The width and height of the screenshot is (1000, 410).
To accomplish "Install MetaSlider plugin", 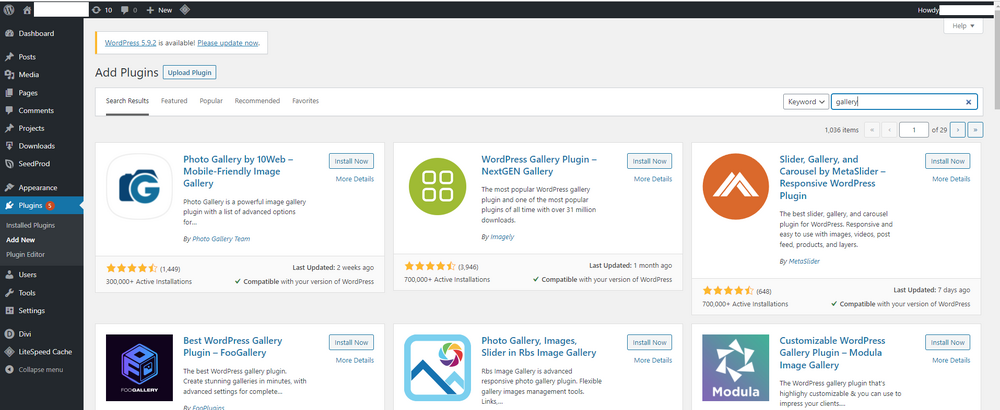I will click(948, 161).
